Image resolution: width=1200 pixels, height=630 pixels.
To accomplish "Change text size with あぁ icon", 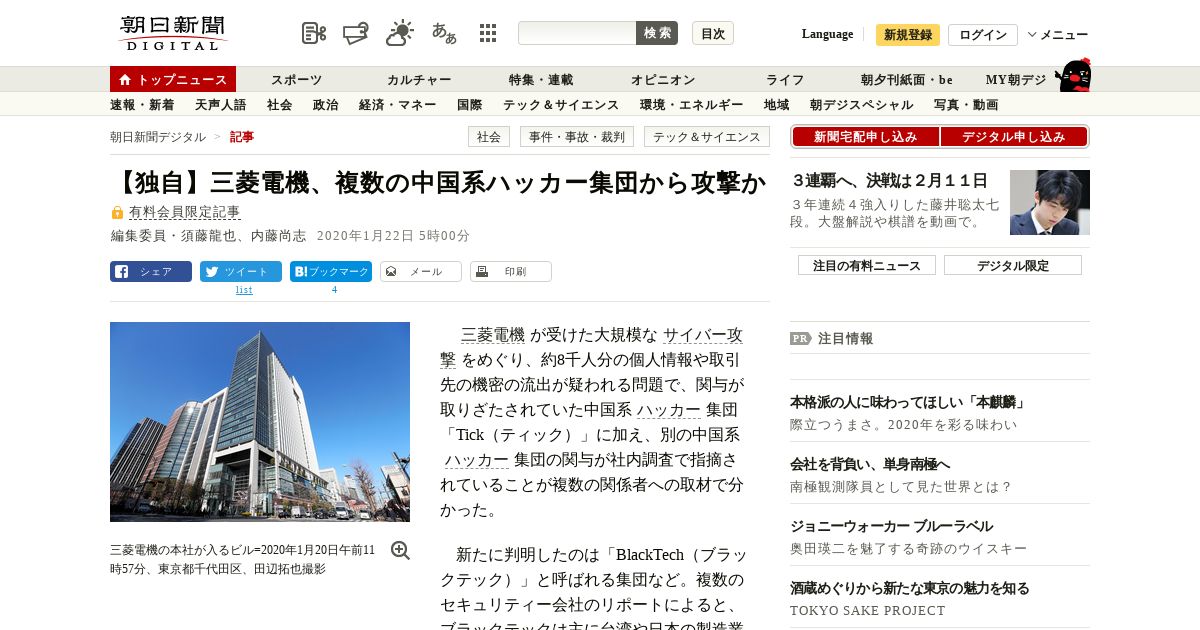I will (444, 33).
